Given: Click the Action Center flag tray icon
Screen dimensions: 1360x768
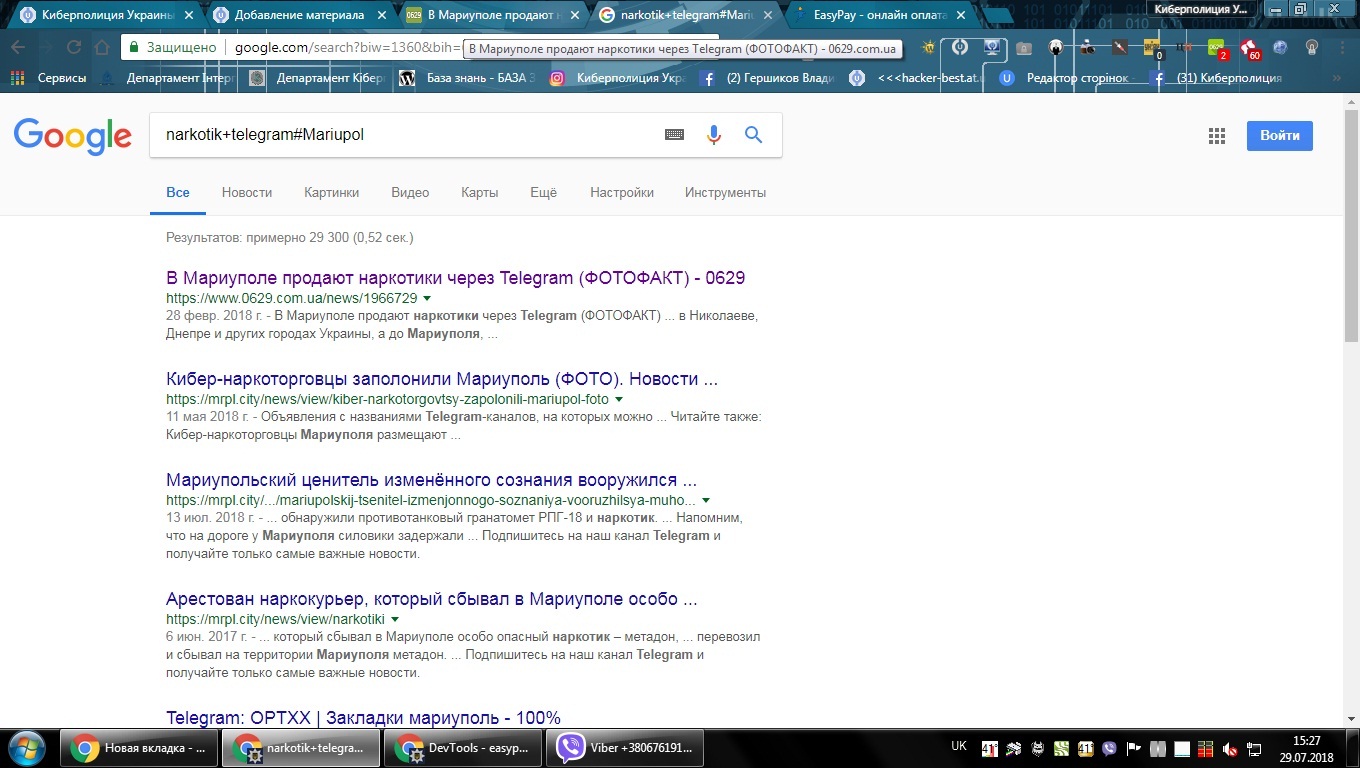Looking at the screenshot, I should pos(1134,749).
